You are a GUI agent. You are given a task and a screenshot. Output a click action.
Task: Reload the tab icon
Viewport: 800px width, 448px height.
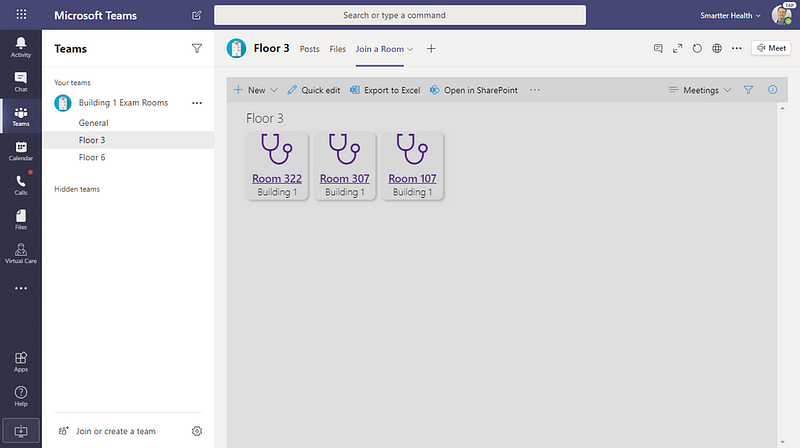pos(697,48)
